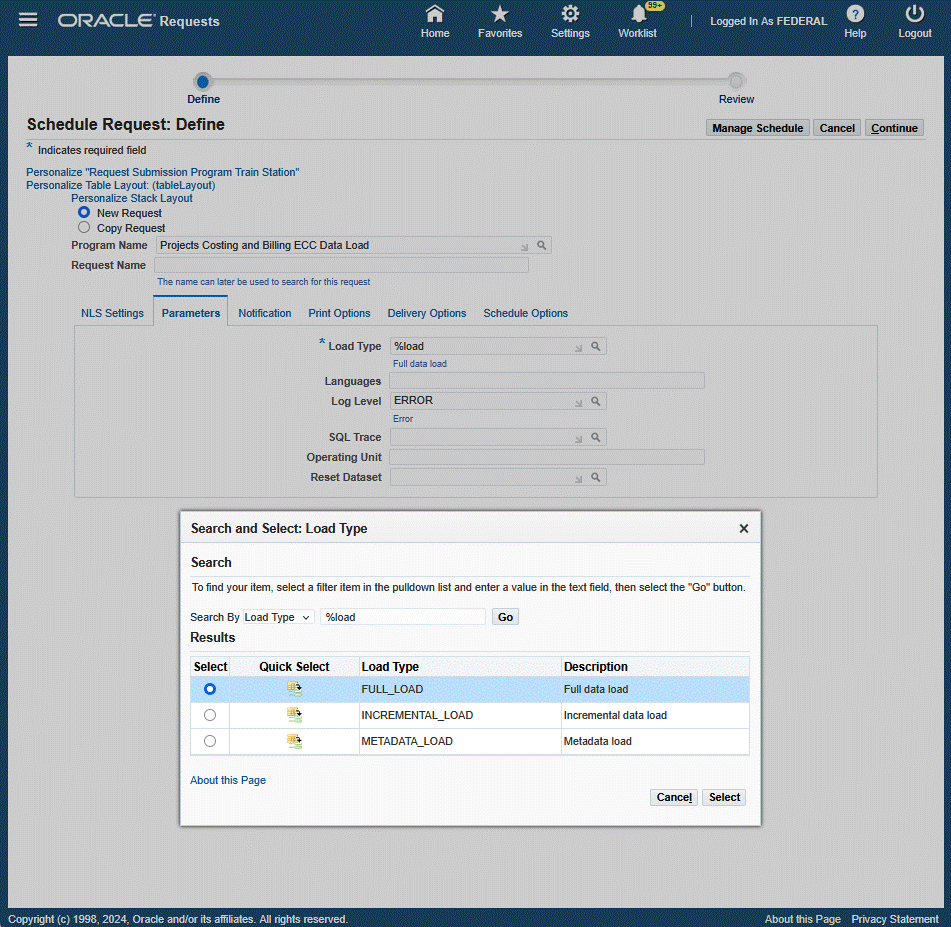Switch to Delivery Options tab
951x927 pixels.
point(427,313)
